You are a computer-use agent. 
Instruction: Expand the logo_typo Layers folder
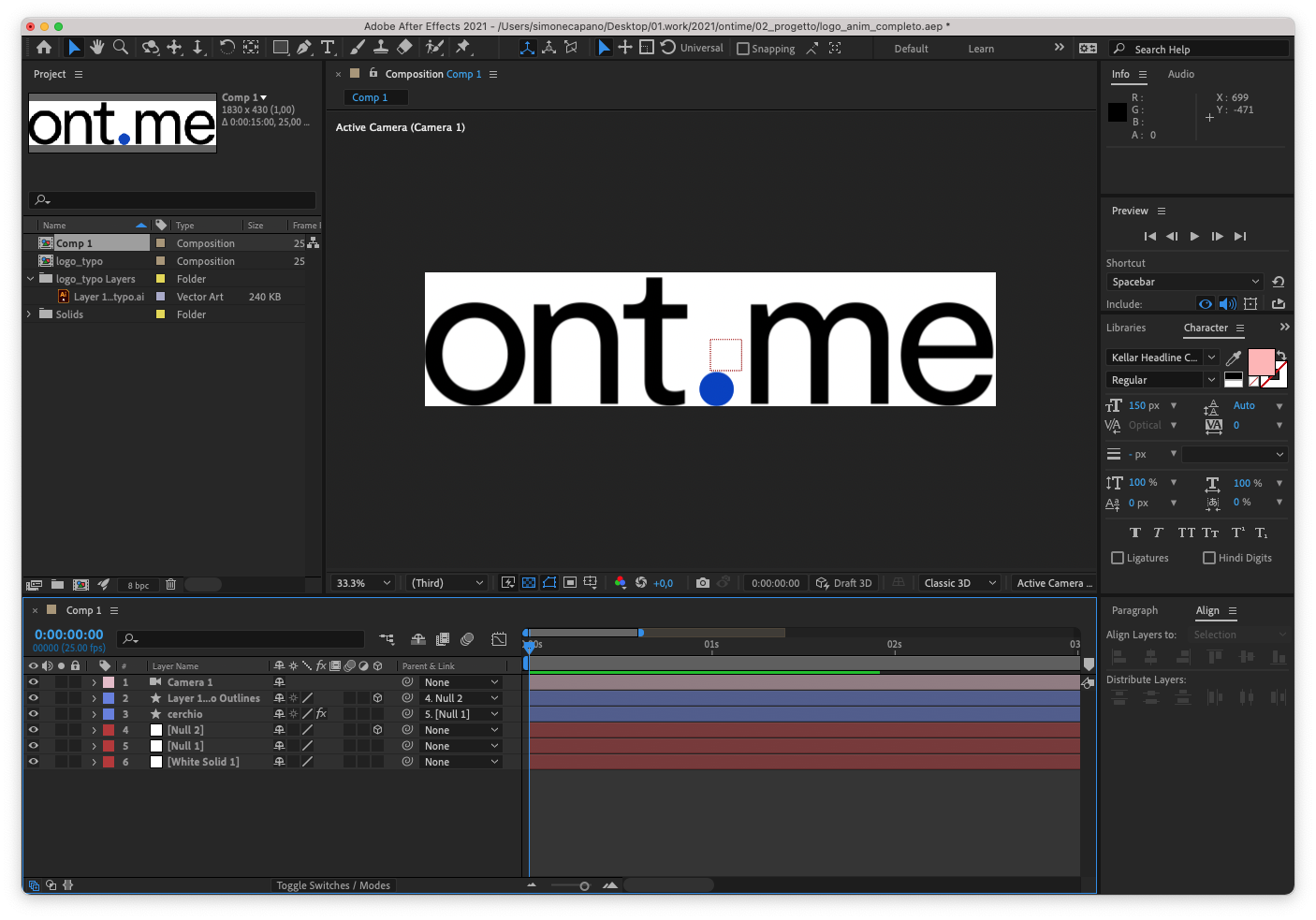30,279
